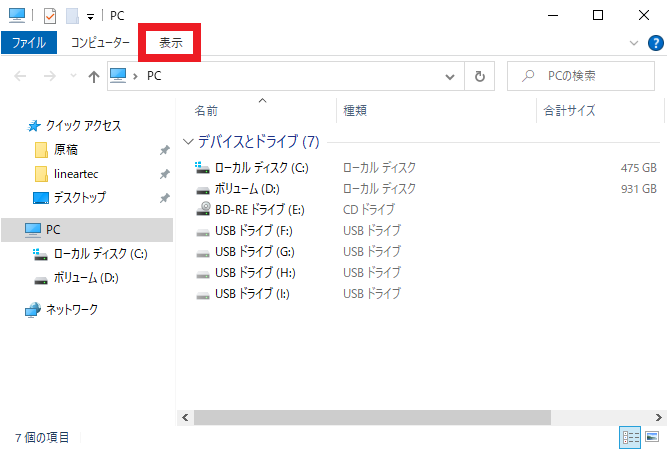Select the 原稿 folder in quick access
The width and height of the screenshot is (668, 450).
65,150
